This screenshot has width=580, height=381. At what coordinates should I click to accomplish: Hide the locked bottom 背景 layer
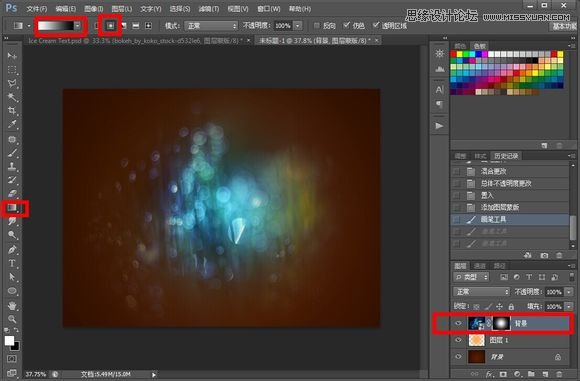click(458, 357)
